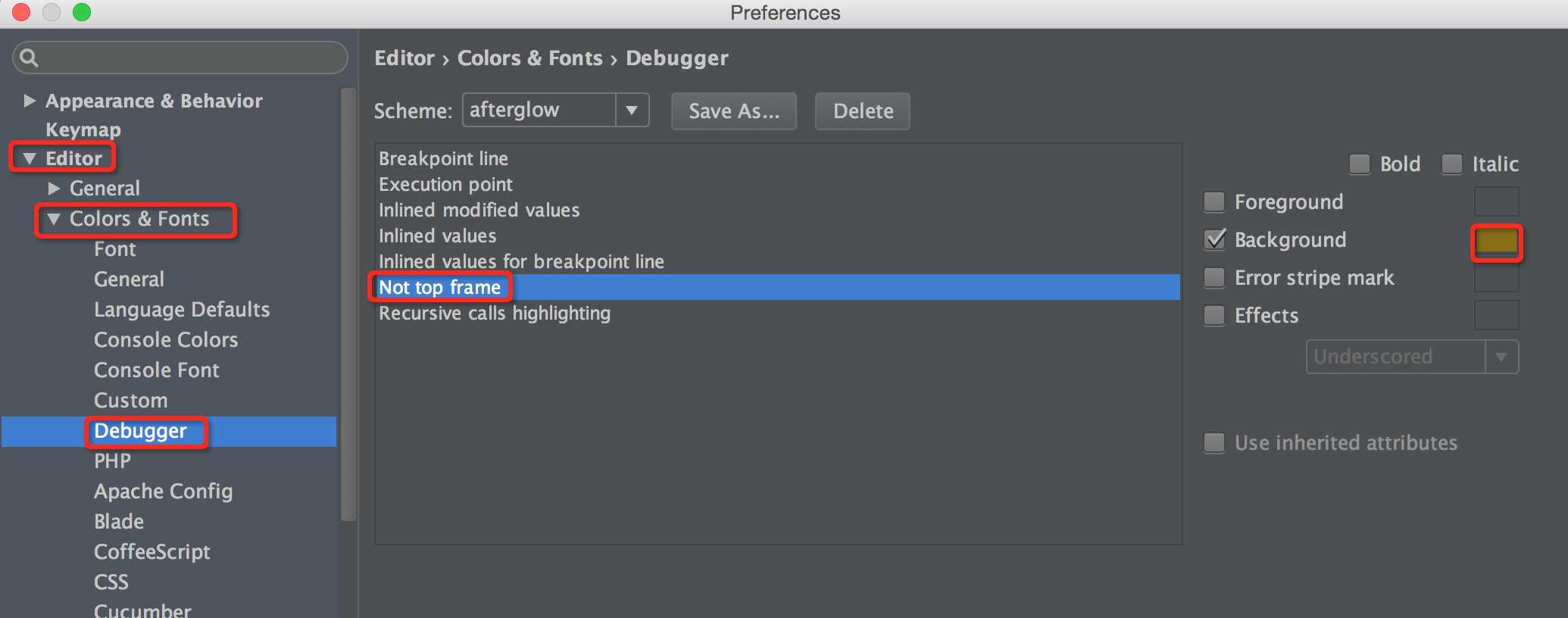Click the search magnifier icon

pyautogui.click(x=29, y=58)
